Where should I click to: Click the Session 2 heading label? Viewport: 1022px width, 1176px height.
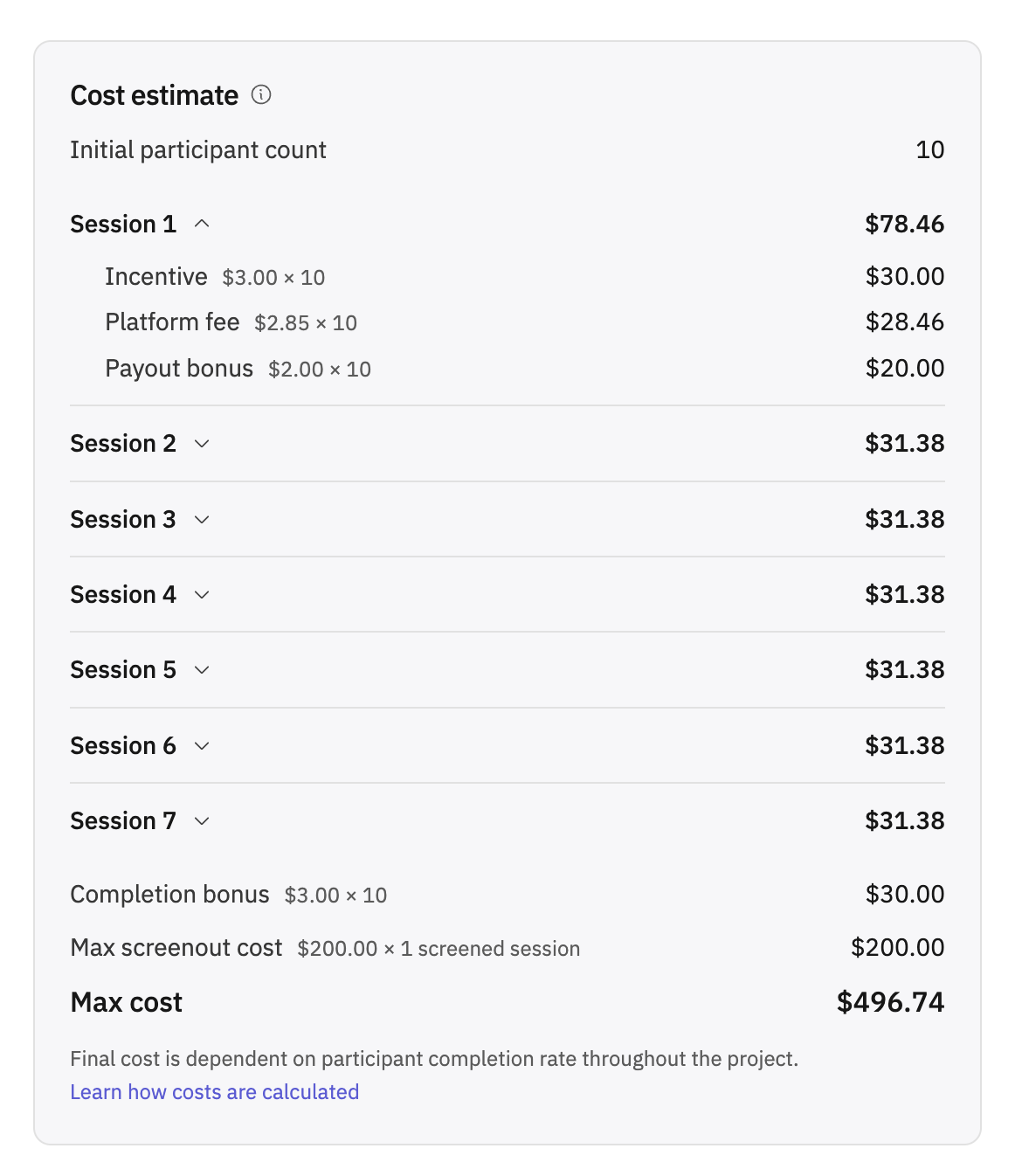pyautogui.click(x=123, y=444)
